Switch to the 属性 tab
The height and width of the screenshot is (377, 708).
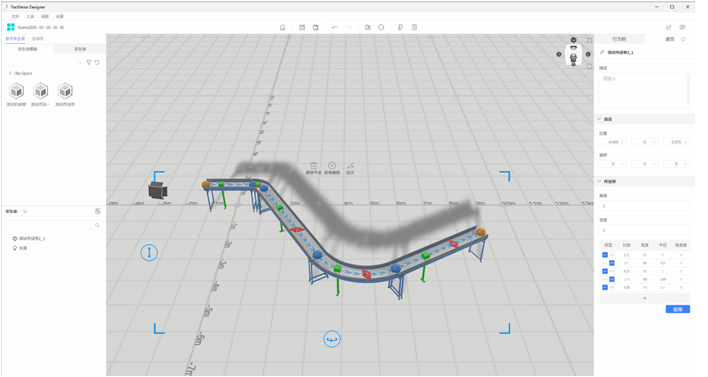pyautogui.click(x=670, y=39)
